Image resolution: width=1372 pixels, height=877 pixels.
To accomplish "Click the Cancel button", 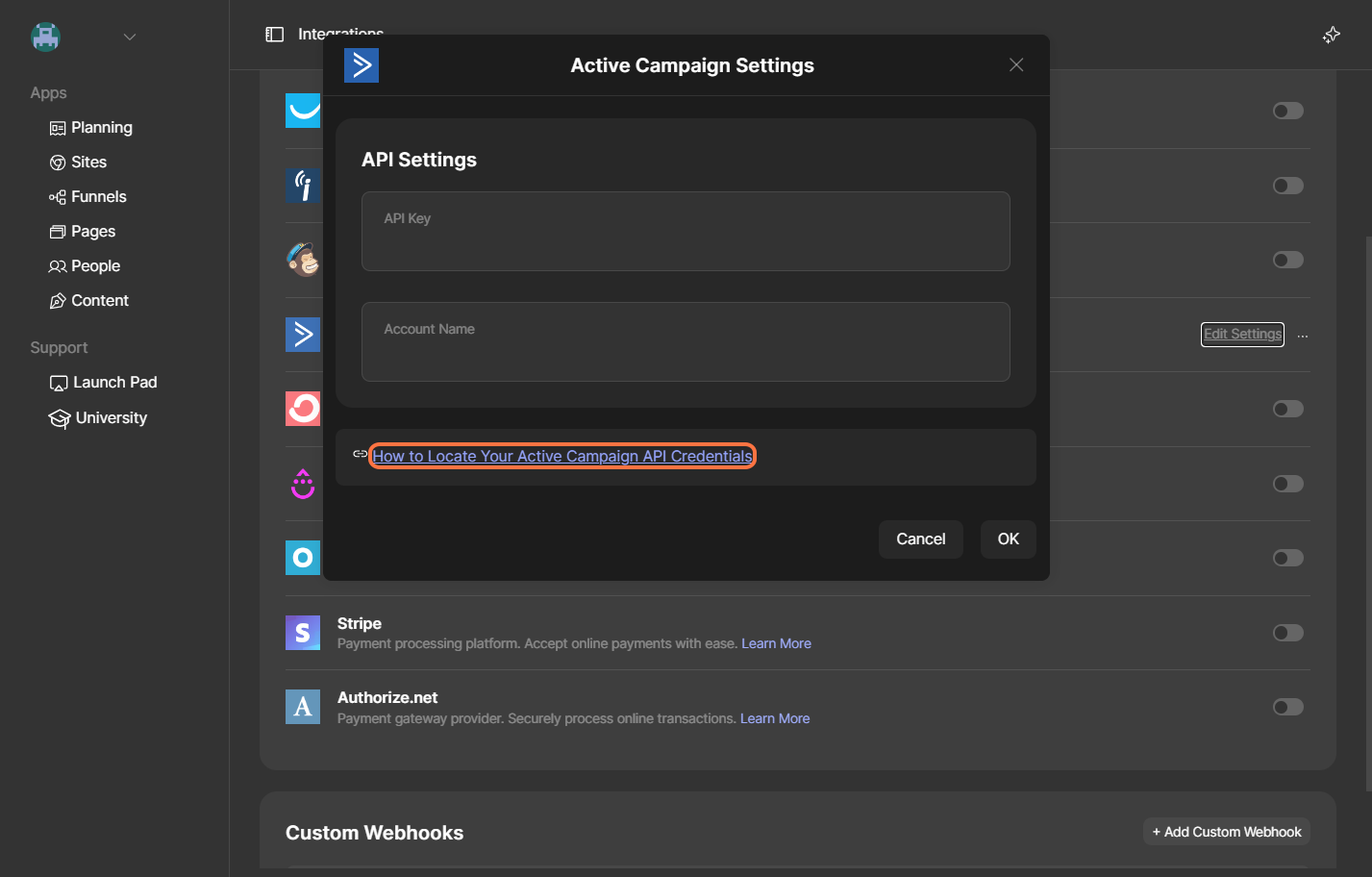I will pyautogui.click(x=921, y=539).
